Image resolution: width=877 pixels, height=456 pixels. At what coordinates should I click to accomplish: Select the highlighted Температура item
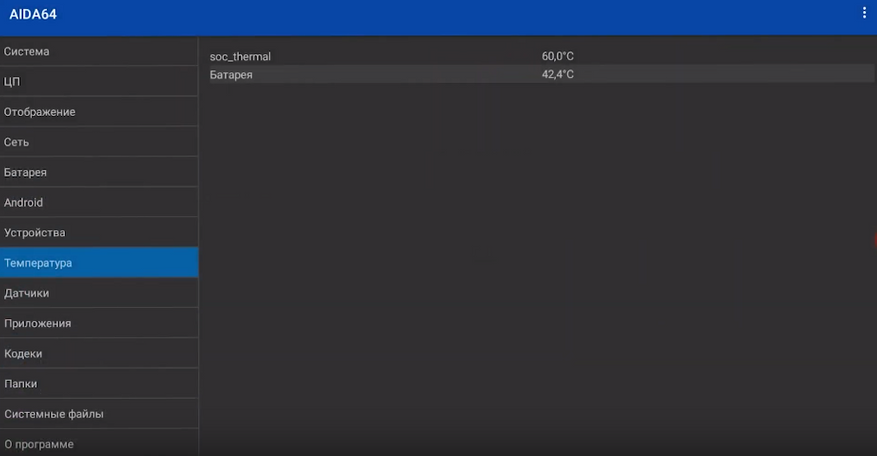click(x=99, y=262)
